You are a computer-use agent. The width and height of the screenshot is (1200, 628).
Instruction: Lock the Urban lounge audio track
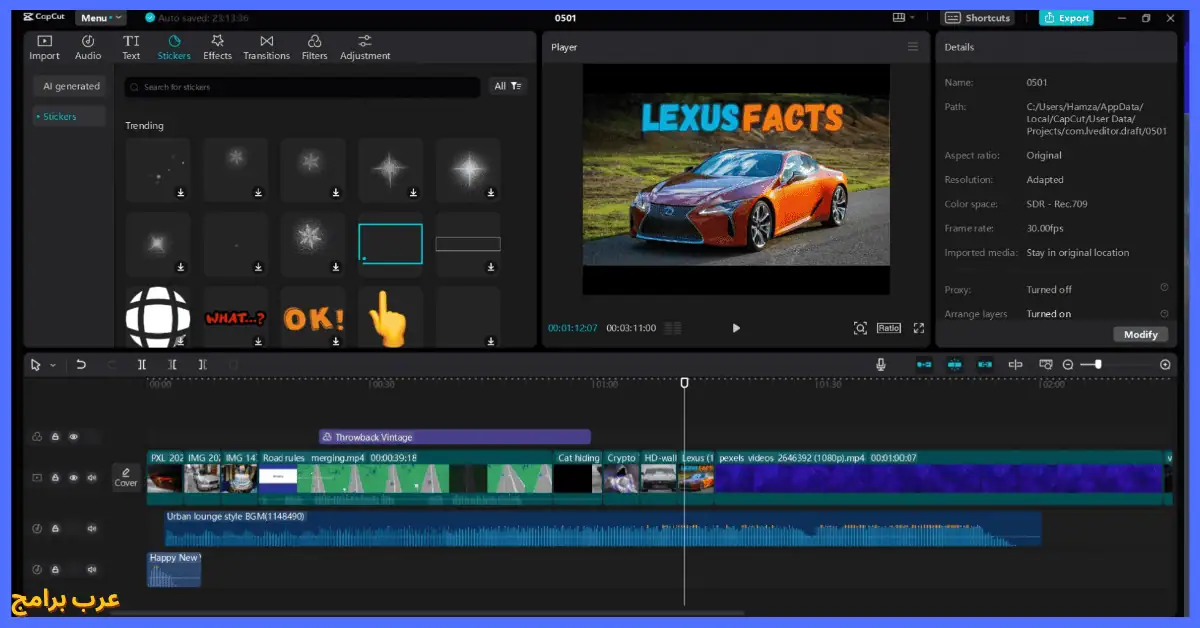[x=55, y=528]
